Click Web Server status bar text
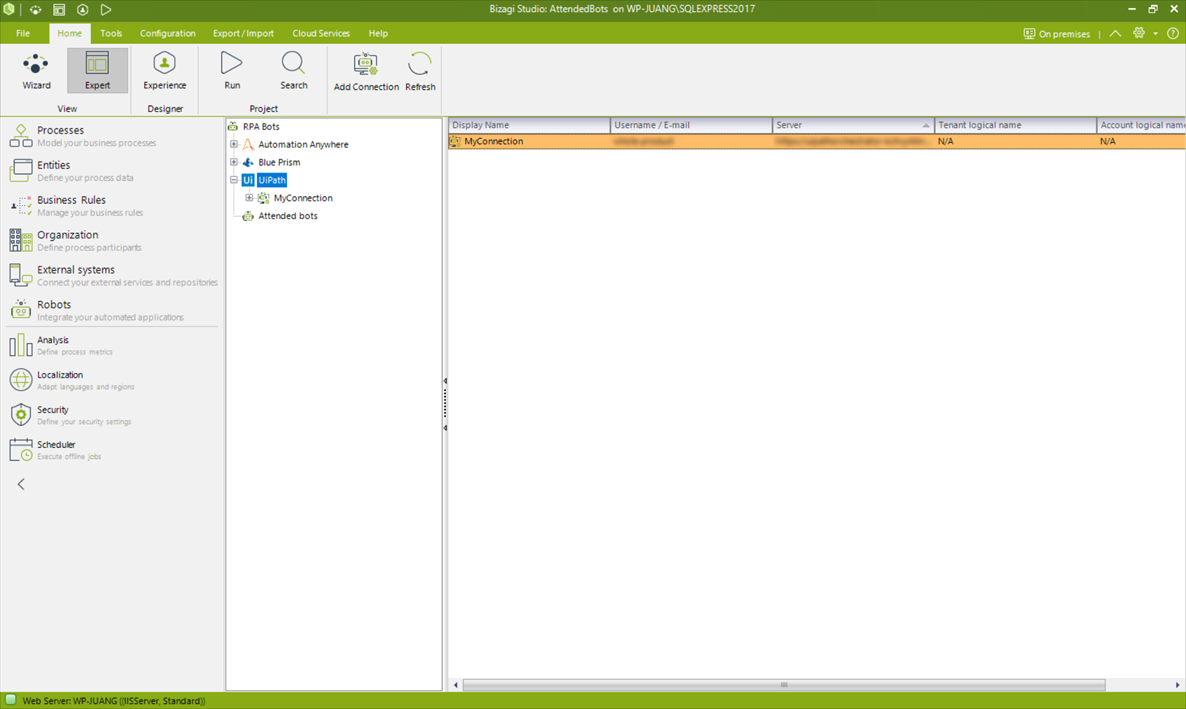This screenshot has width=1186, height=709. [x=113, y=701]
